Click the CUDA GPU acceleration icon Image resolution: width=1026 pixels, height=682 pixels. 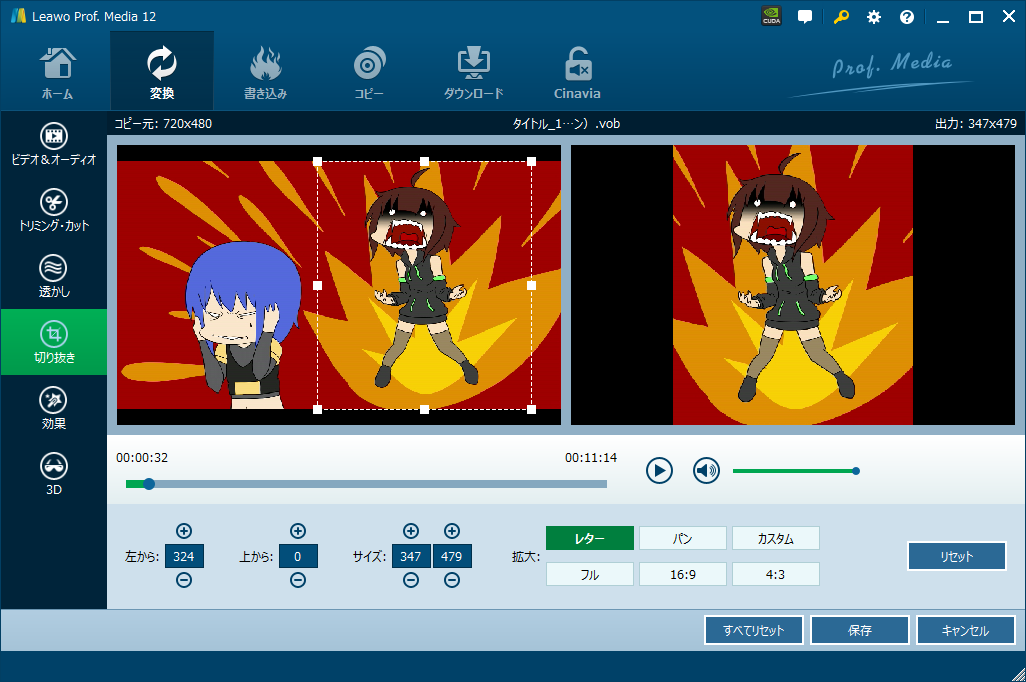(771, 17)
